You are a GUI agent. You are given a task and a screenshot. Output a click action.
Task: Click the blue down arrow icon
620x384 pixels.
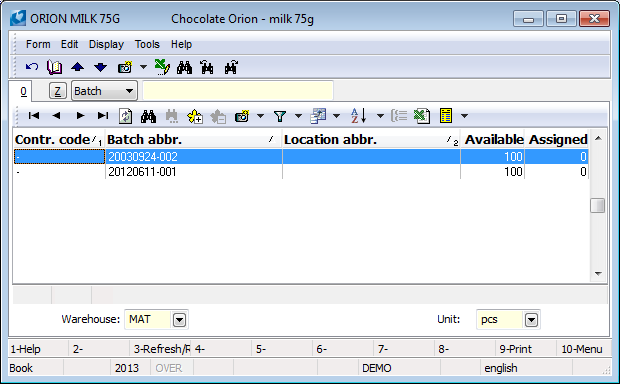(100, 67)
